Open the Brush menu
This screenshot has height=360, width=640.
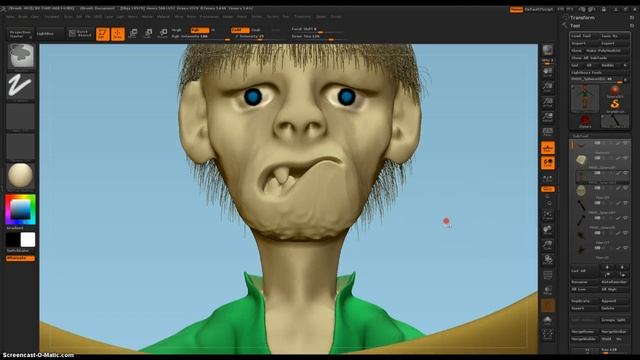point(23,17)
